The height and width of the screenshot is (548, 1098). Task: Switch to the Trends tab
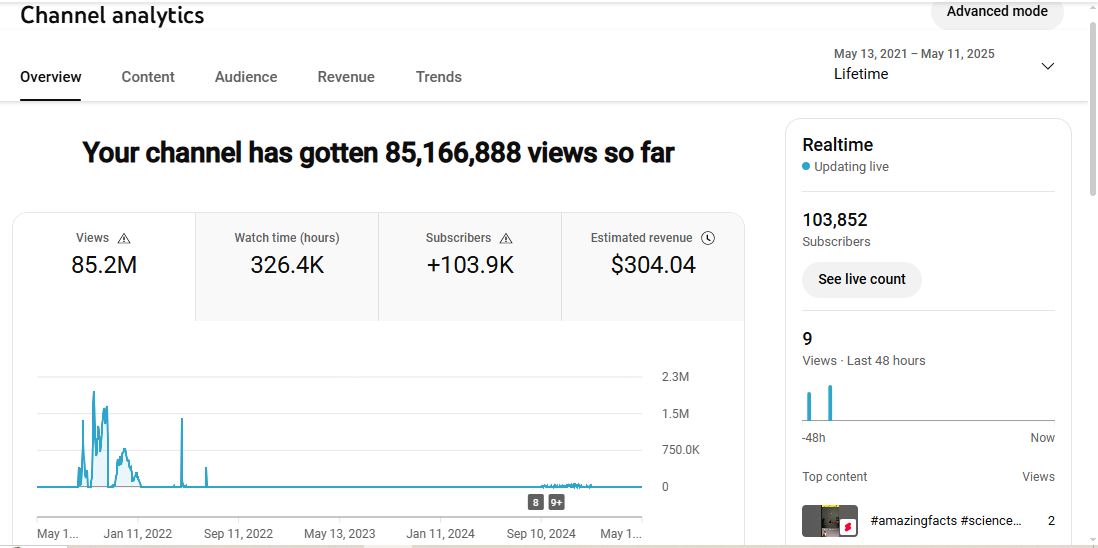tap(439, 77)
